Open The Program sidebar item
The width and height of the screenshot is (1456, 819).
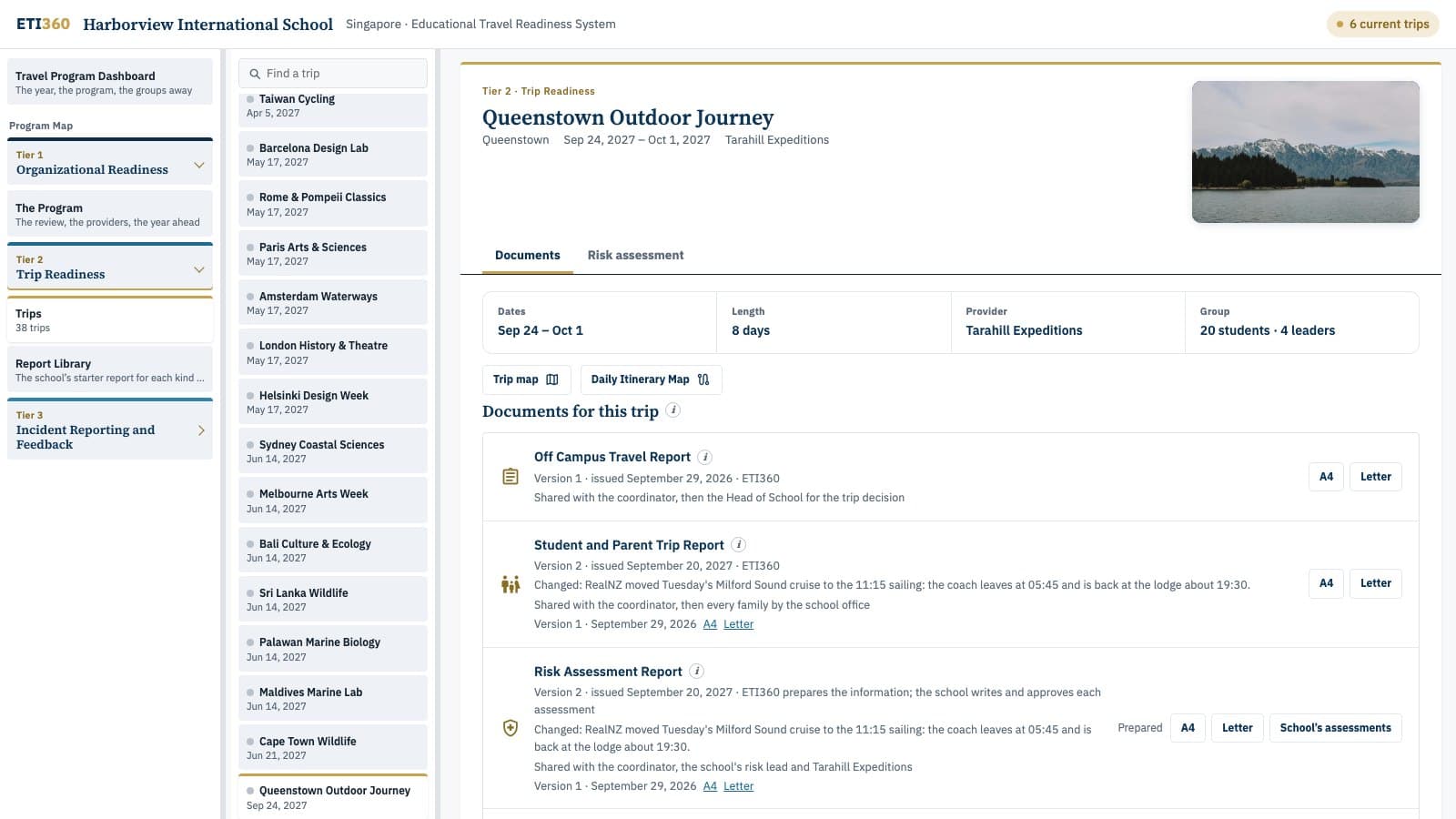(x=110, y=214)
